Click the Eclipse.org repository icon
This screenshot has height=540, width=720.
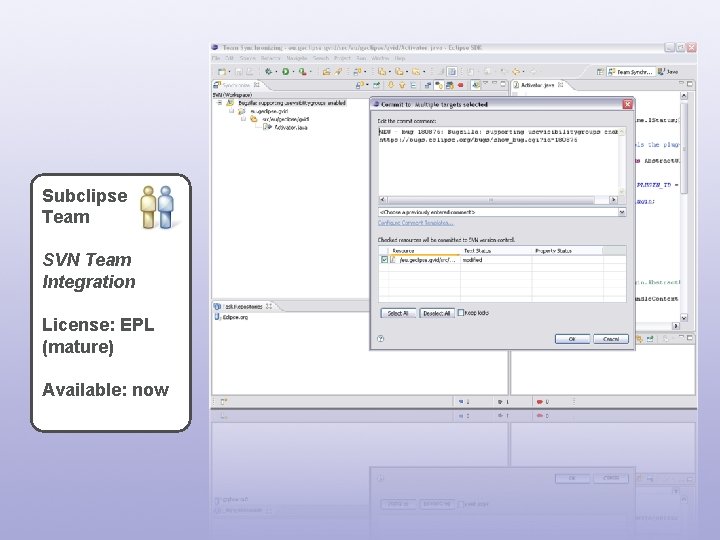(x=218, y=317)
